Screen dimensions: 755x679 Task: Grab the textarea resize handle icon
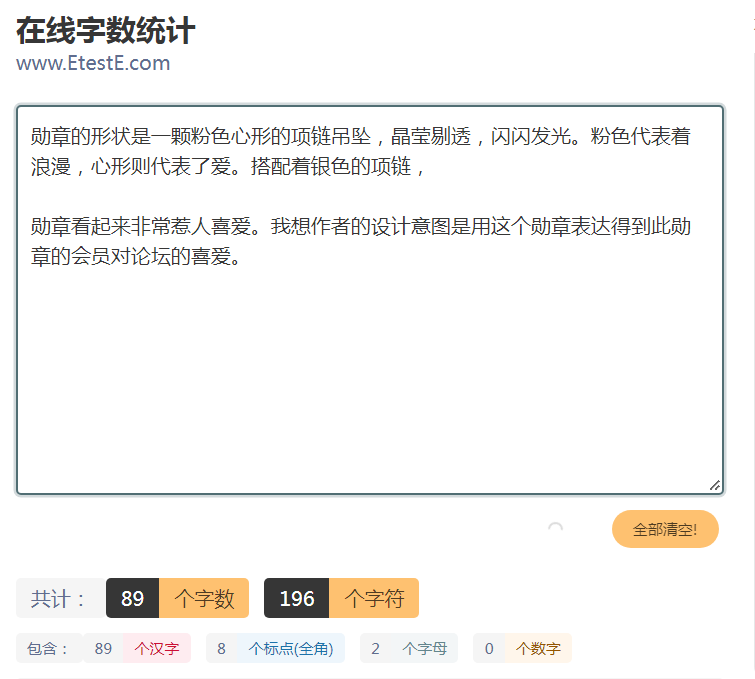tap(715, 485)
